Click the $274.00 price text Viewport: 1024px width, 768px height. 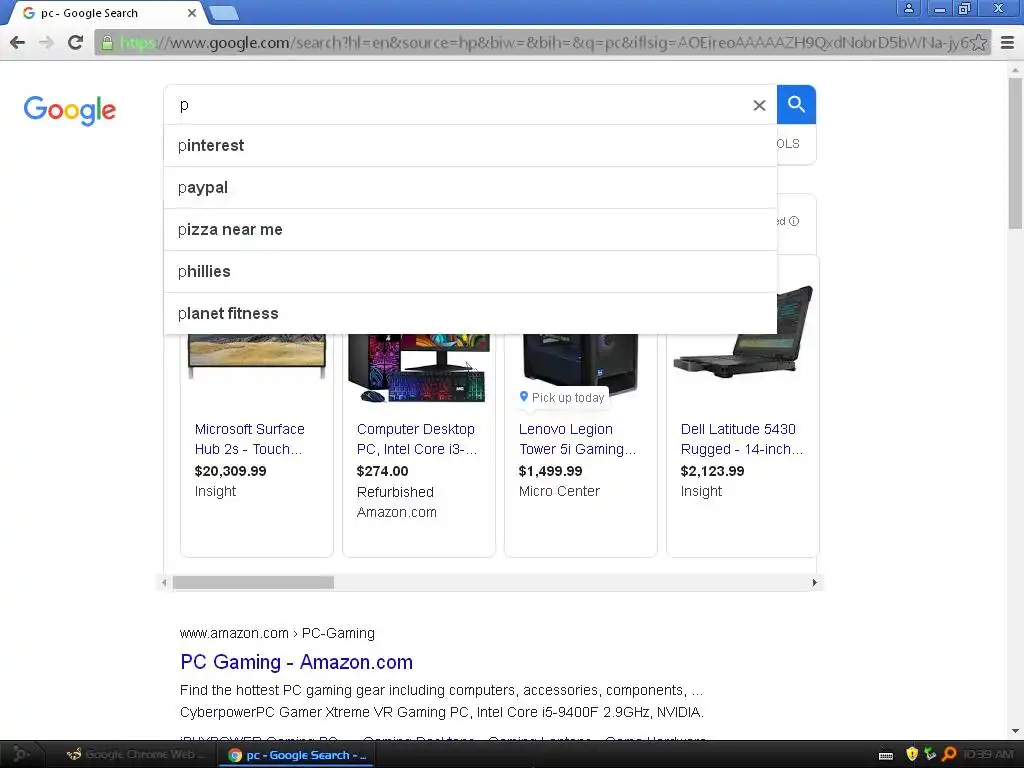pos(382,471)
